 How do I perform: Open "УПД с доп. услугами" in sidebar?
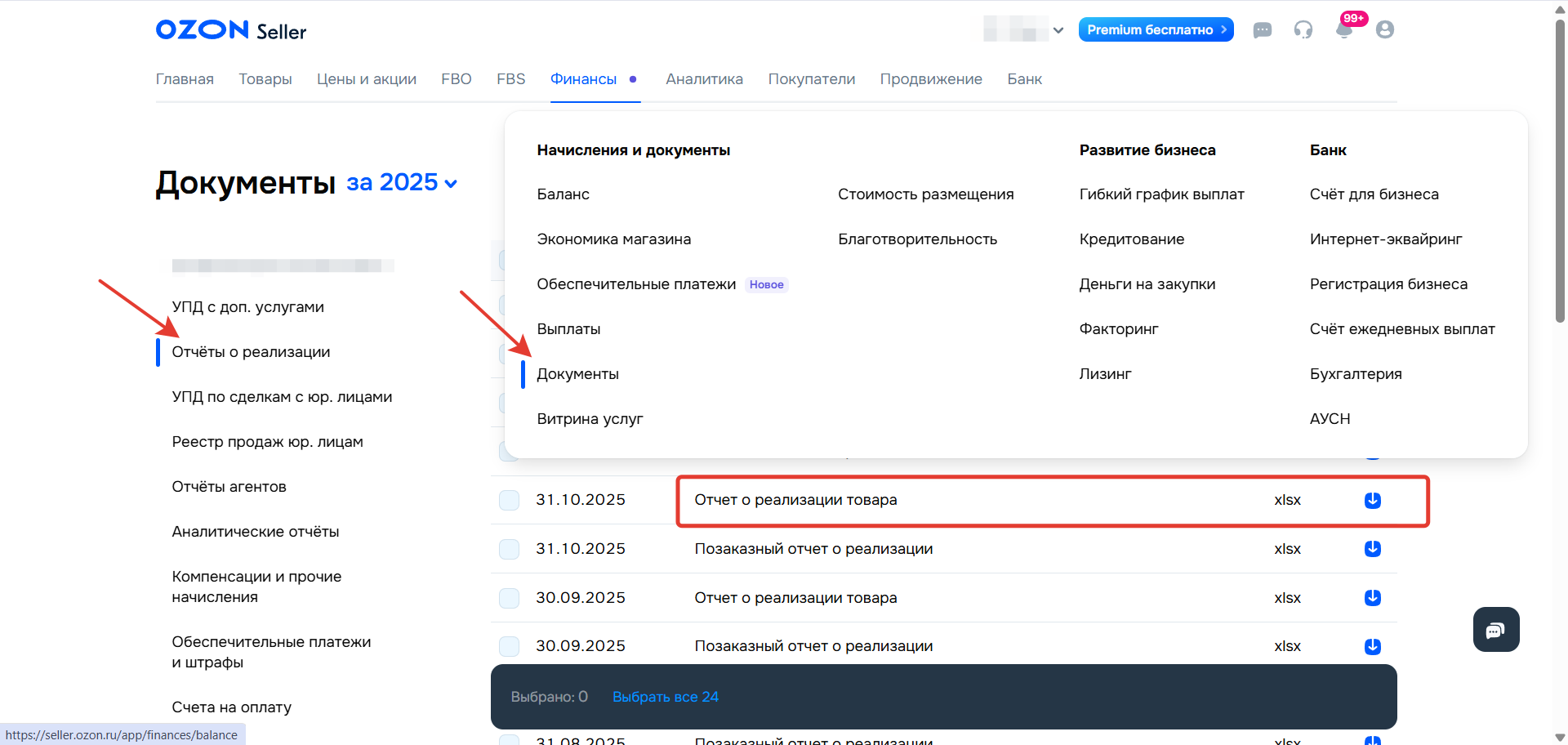tap(247, 307)
